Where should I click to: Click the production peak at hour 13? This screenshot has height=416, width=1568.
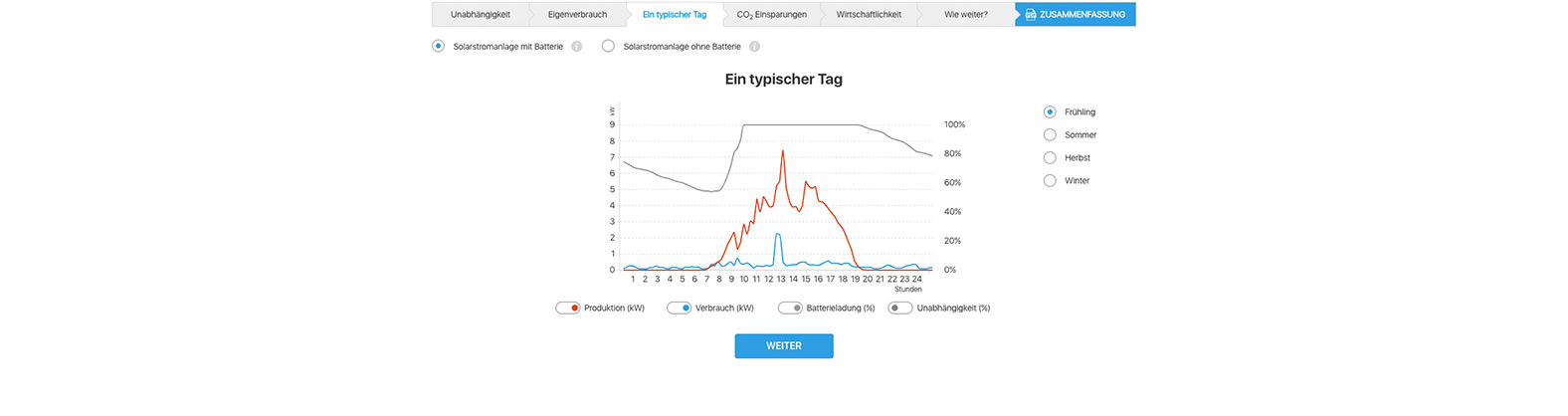(783, 151)
